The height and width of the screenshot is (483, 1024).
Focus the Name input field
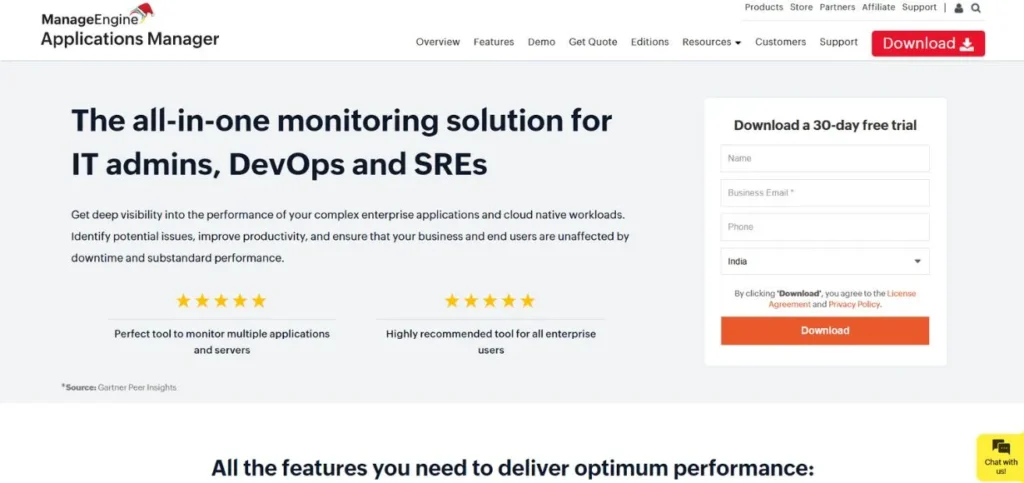pyautogui.click(x=824, y=158)
